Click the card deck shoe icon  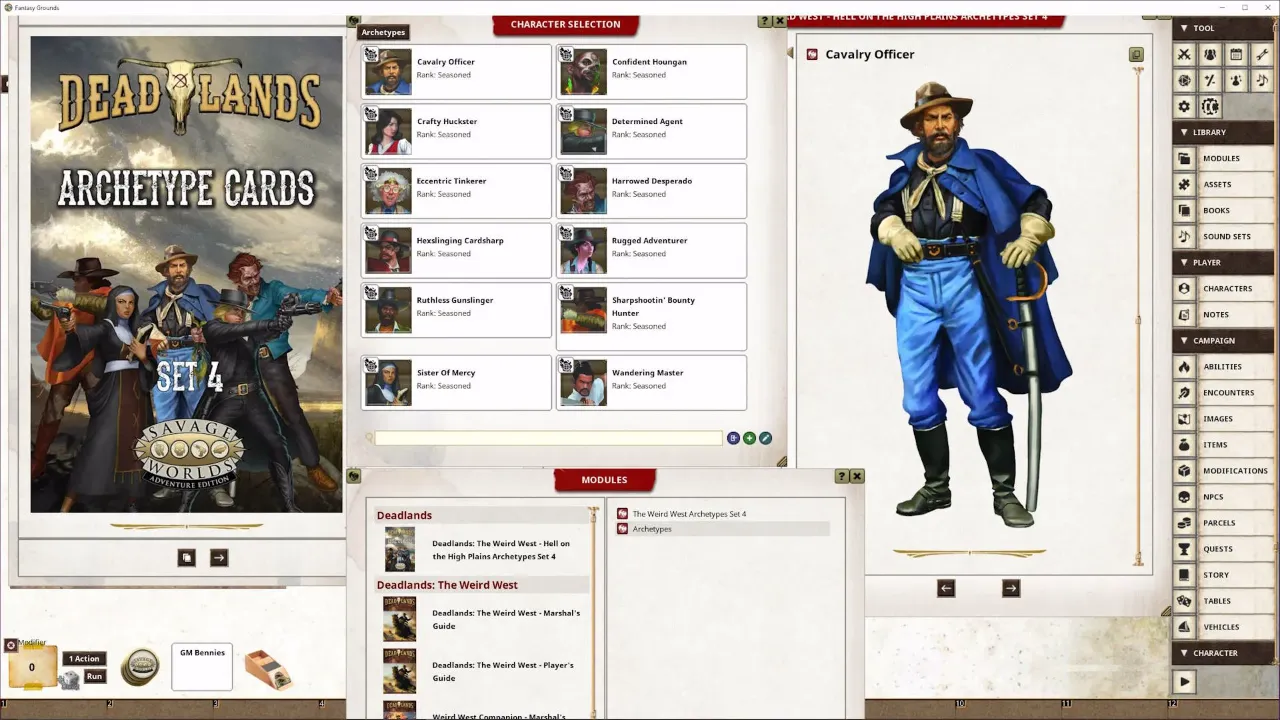pyautogui.click(x=268, y=669)
